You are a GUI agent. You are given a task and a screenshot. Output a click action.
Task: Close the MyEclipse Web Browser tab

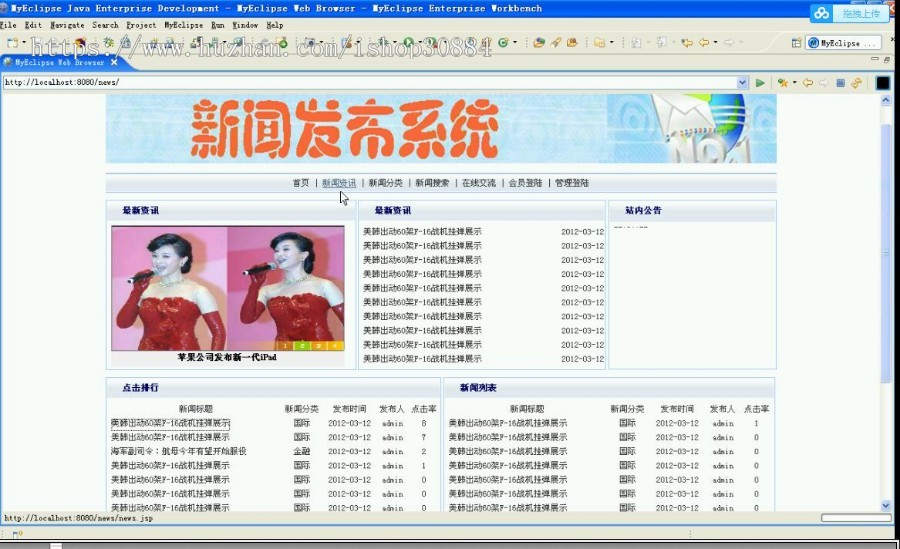pos(114,62)
